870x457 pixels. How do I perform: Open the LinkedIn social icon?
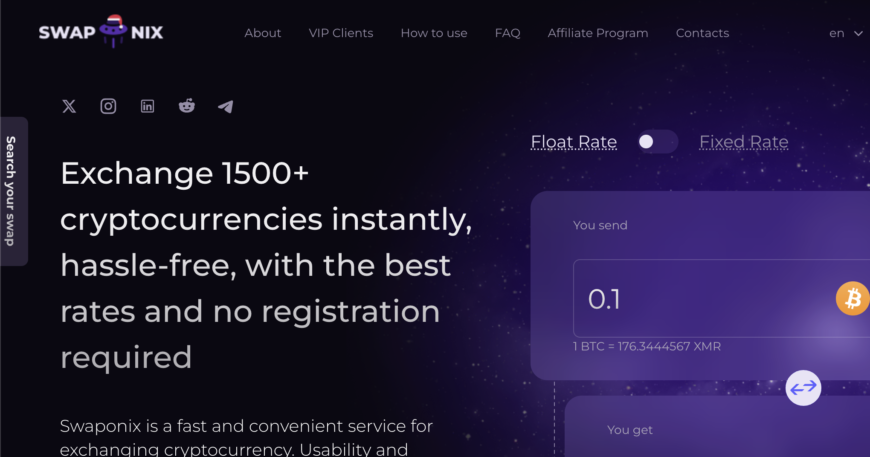click(148, 106)
